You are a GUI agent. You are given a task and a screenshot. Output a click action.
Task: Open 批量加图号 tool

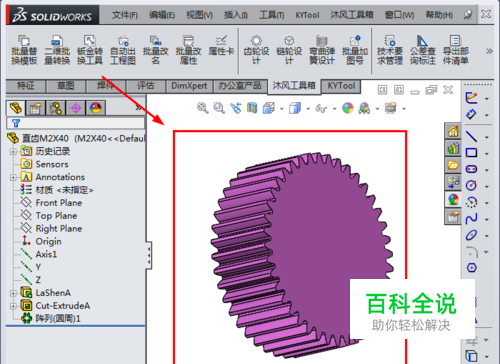click(x=355, y=50)
